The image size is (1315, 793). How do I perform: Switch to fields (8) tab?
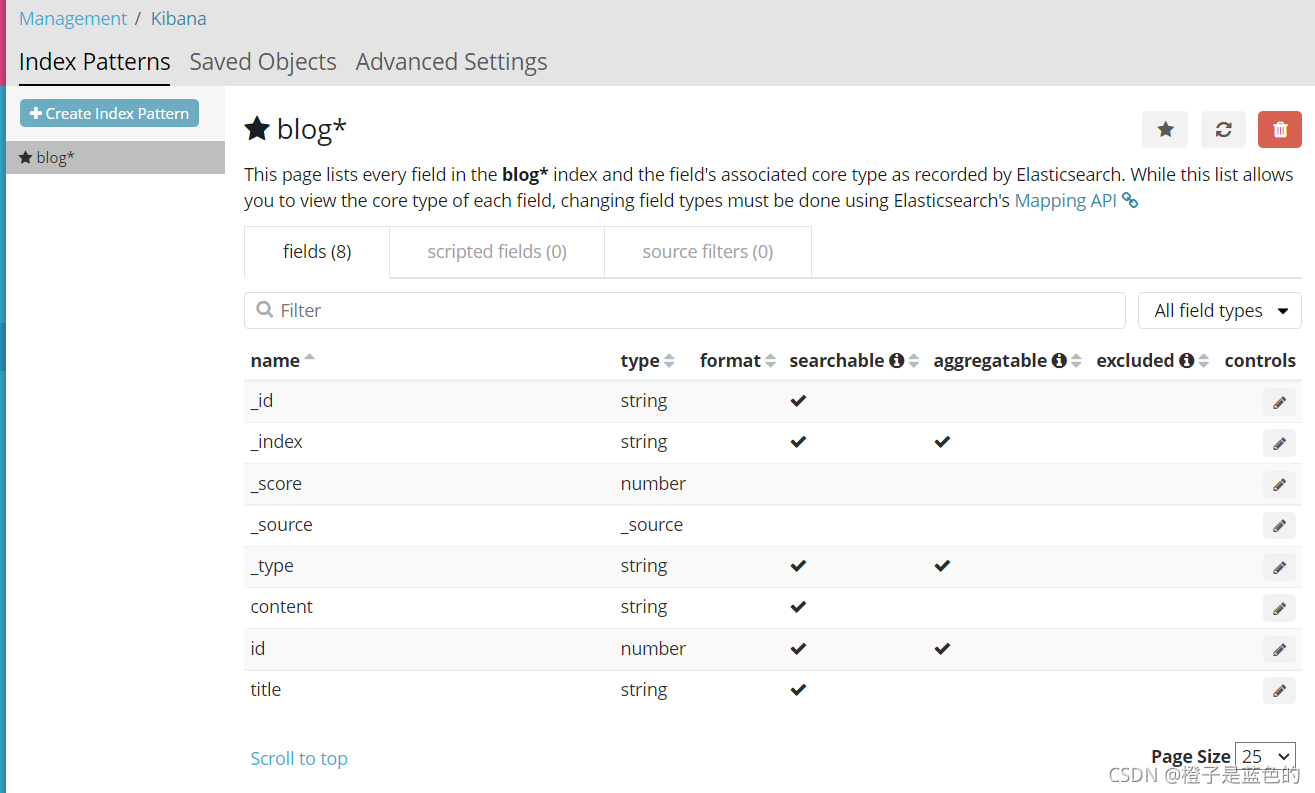[317, 252]
